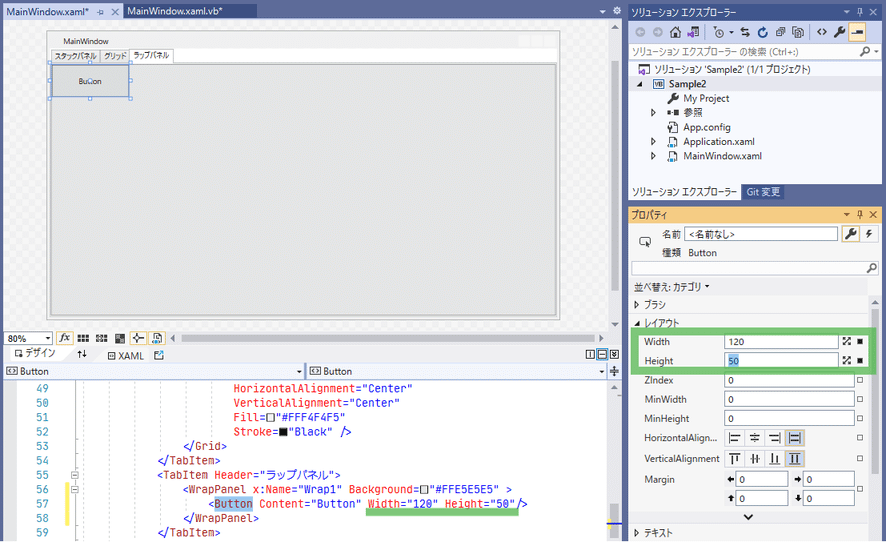Click the Height property input field
The height and width of the screenshot is (542, 886).
pyautogui.click(x=781, y=361)
